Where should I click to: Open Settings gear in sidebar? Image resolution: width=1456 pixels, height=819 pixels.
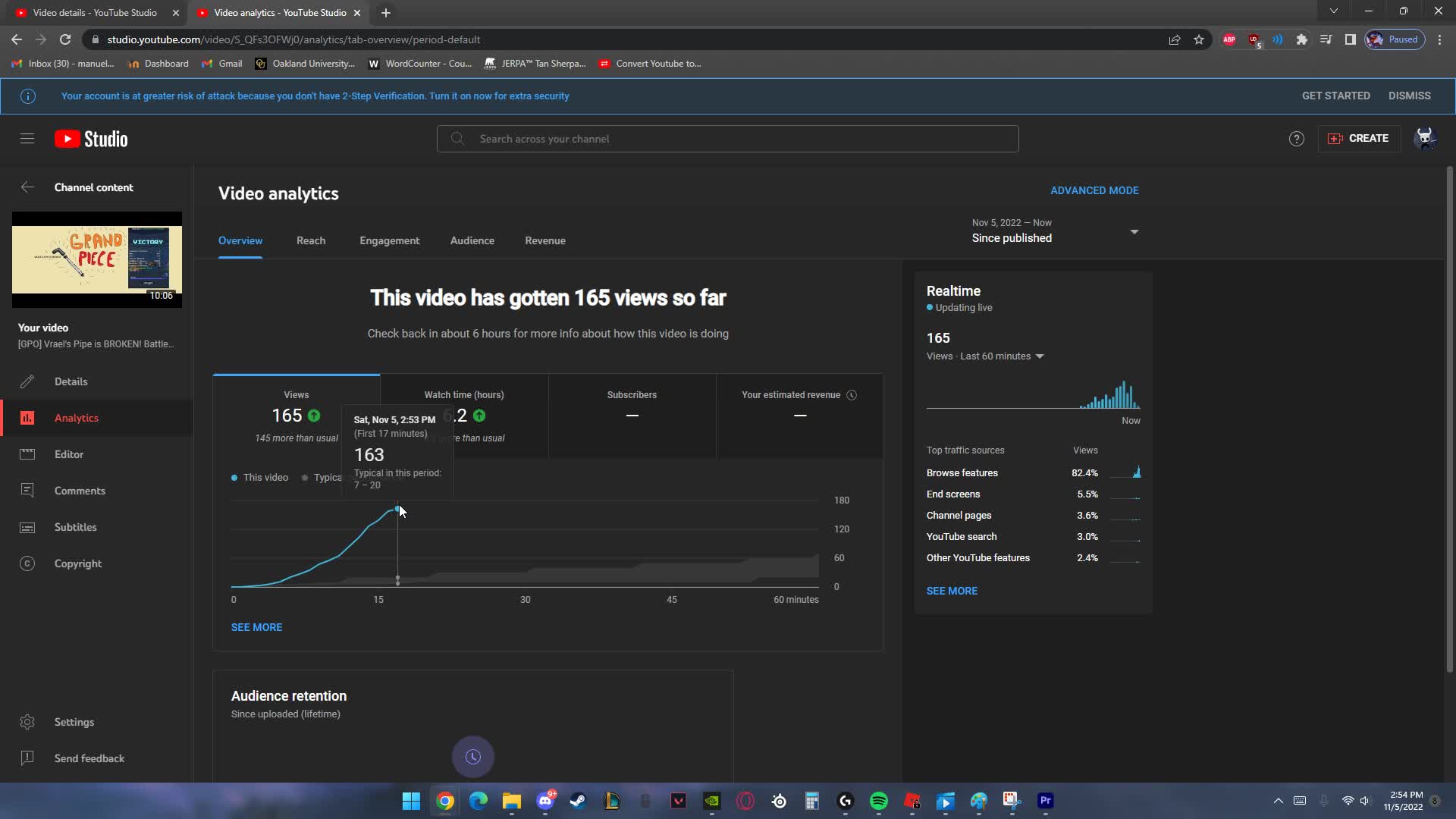27,722
